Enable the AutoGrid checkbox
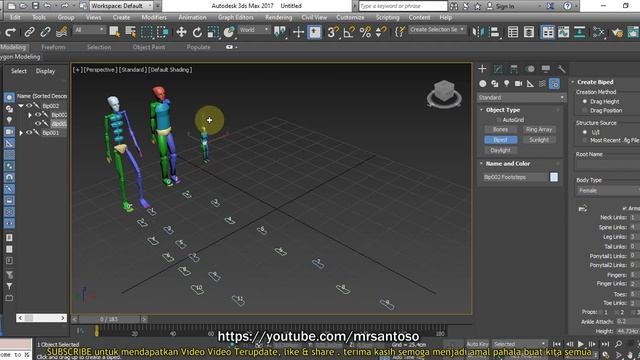The height and width of the screenshot is (360, 640). 499,120
